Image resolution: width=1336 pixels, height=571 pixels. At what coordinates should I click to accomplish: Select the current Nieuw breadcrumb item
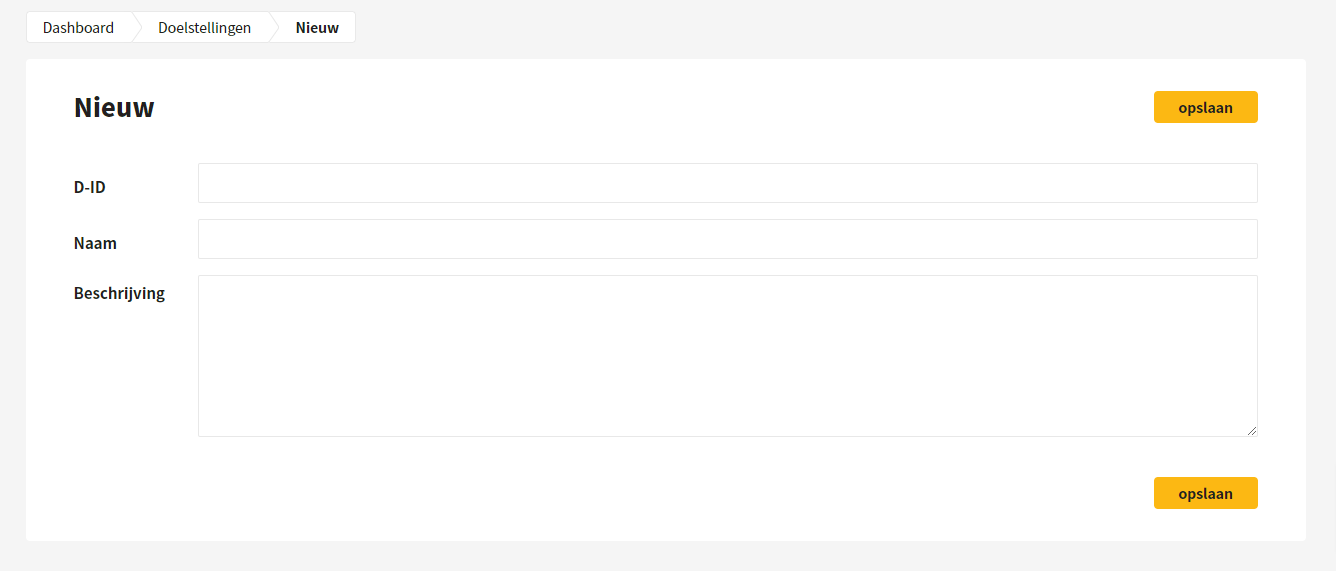pyautogui.click(x=317, y=28)
